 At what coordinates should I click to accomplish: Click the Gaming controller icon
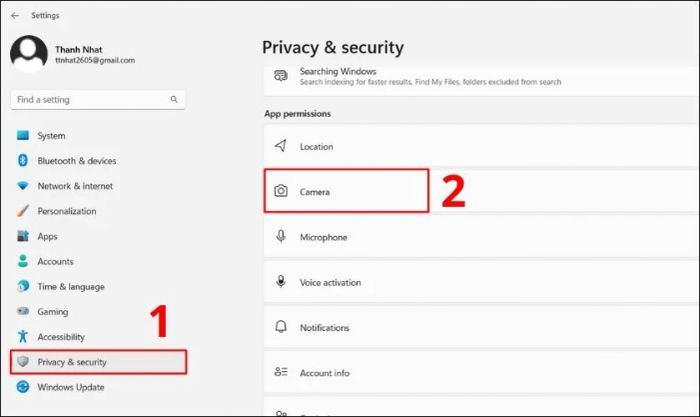[x=22, y=312]
